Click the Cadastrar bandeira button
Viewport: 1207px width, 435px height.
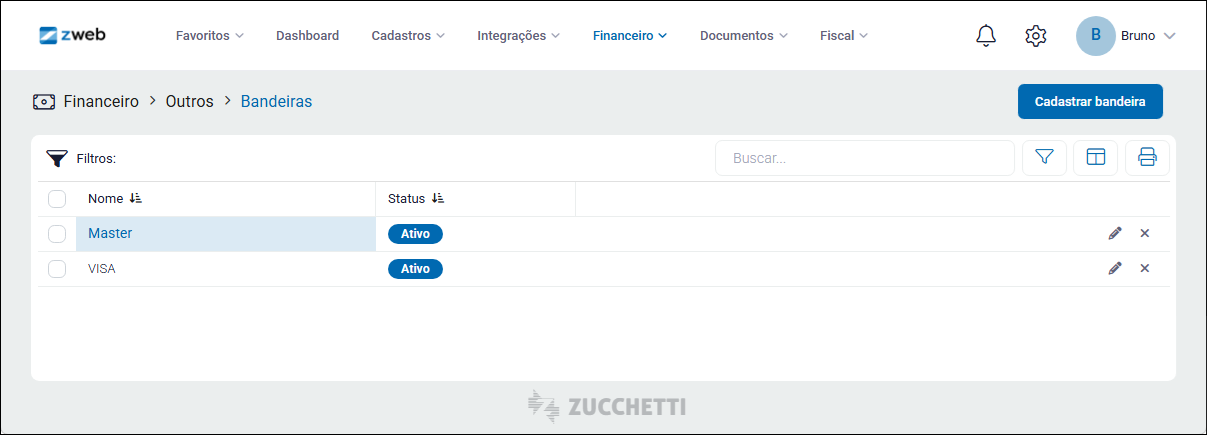(1090, 102)
